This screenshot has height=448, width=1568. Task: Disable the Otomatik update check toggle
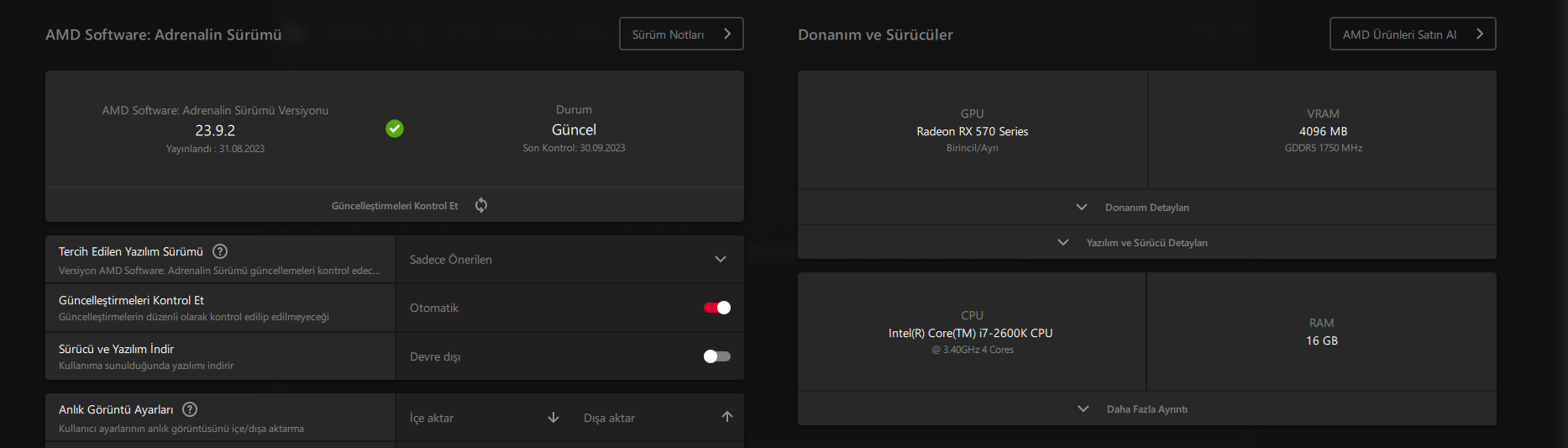(717, 308)
